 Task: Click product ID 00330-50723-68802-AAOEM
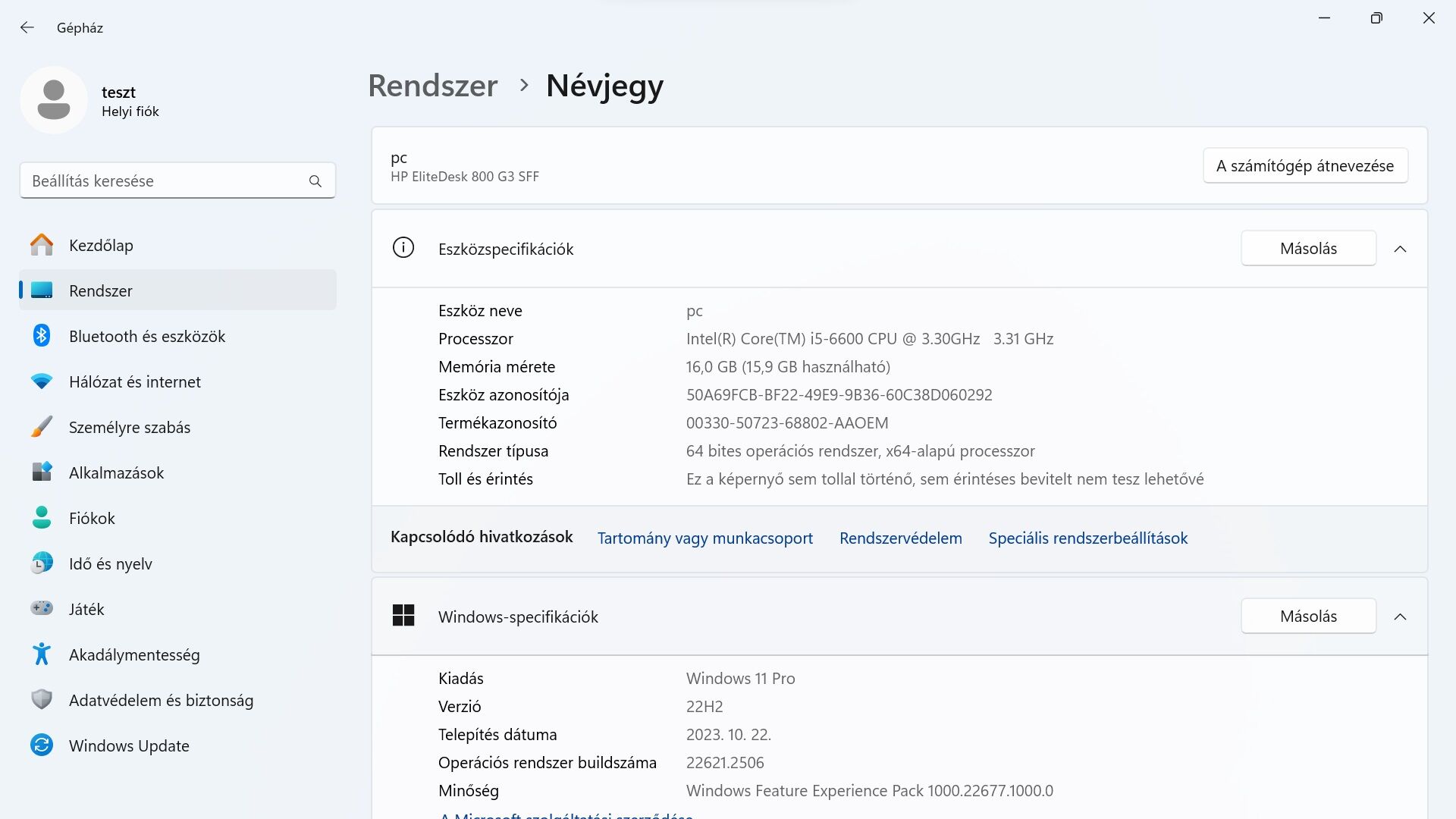click(x=787, y=423)
